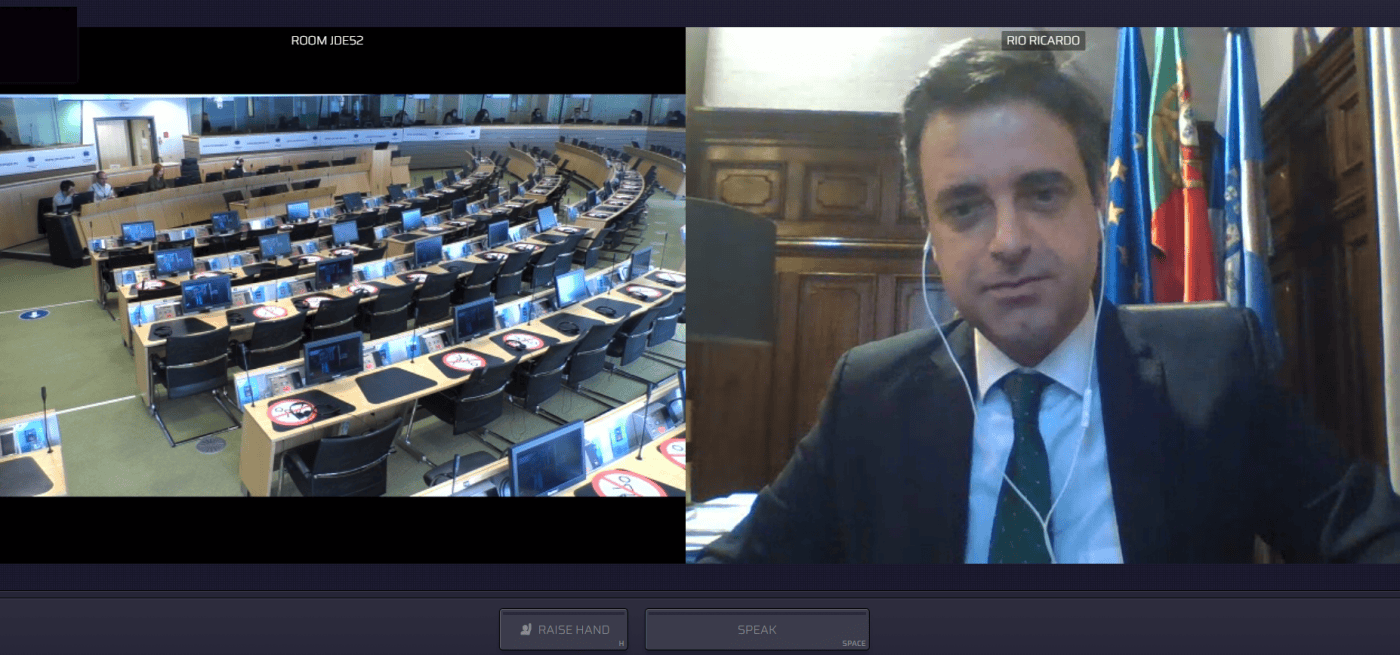Select the ROOM JDE52 title label

[x=327, y=41]
